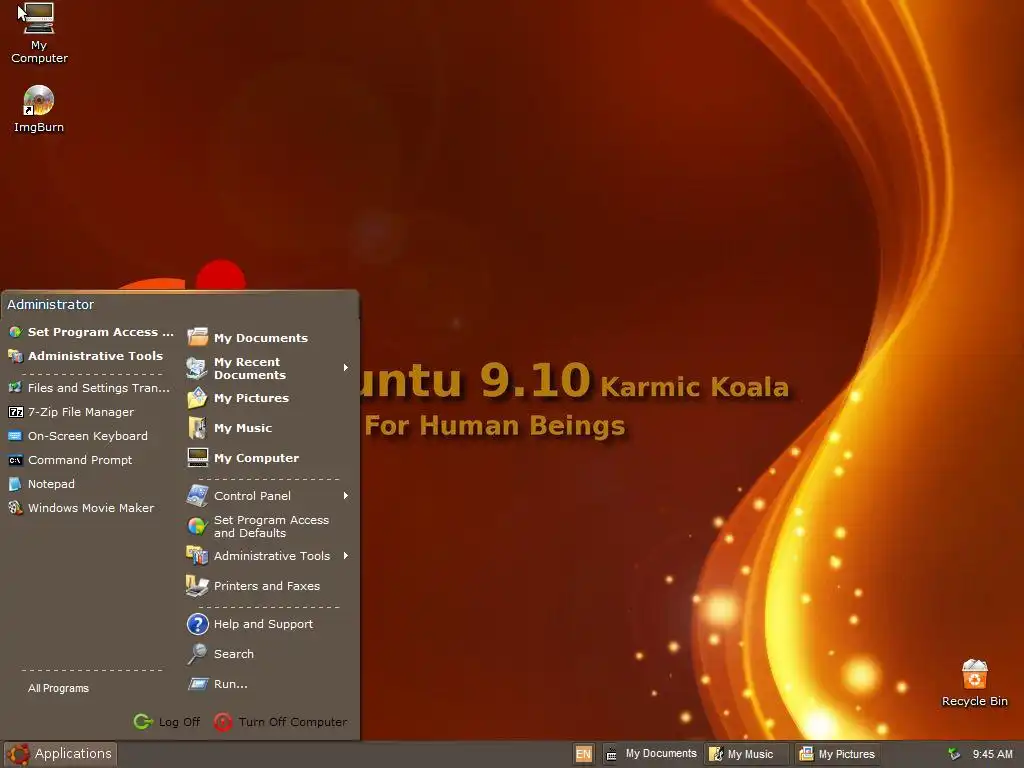Click the Printers and Faxes icon
The height and width of the screenshot is (768, 1024).
(197, 586)
